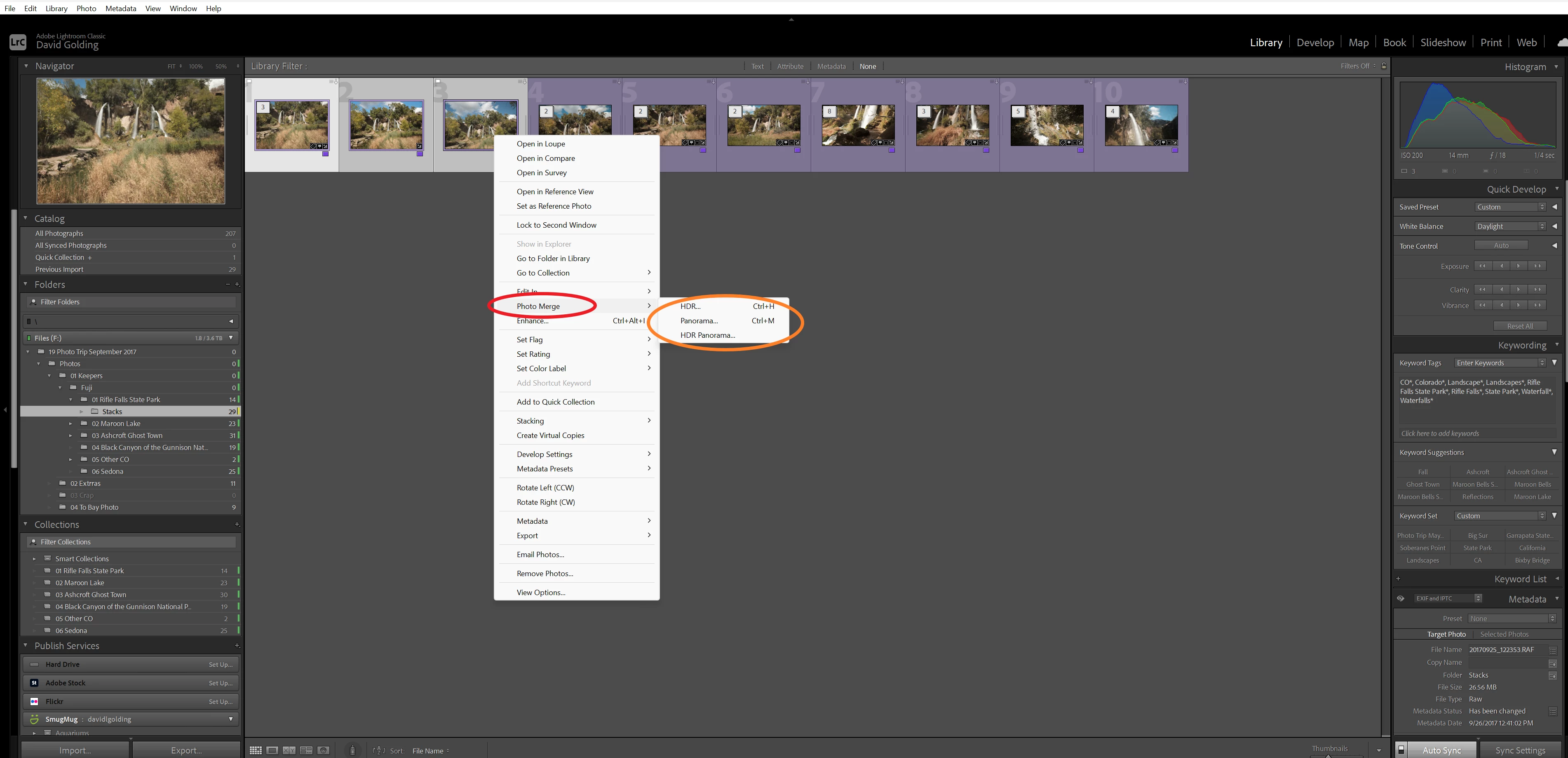Select the Painter spray can tool
Screen dimensions: 1568x758
[352, 750]
